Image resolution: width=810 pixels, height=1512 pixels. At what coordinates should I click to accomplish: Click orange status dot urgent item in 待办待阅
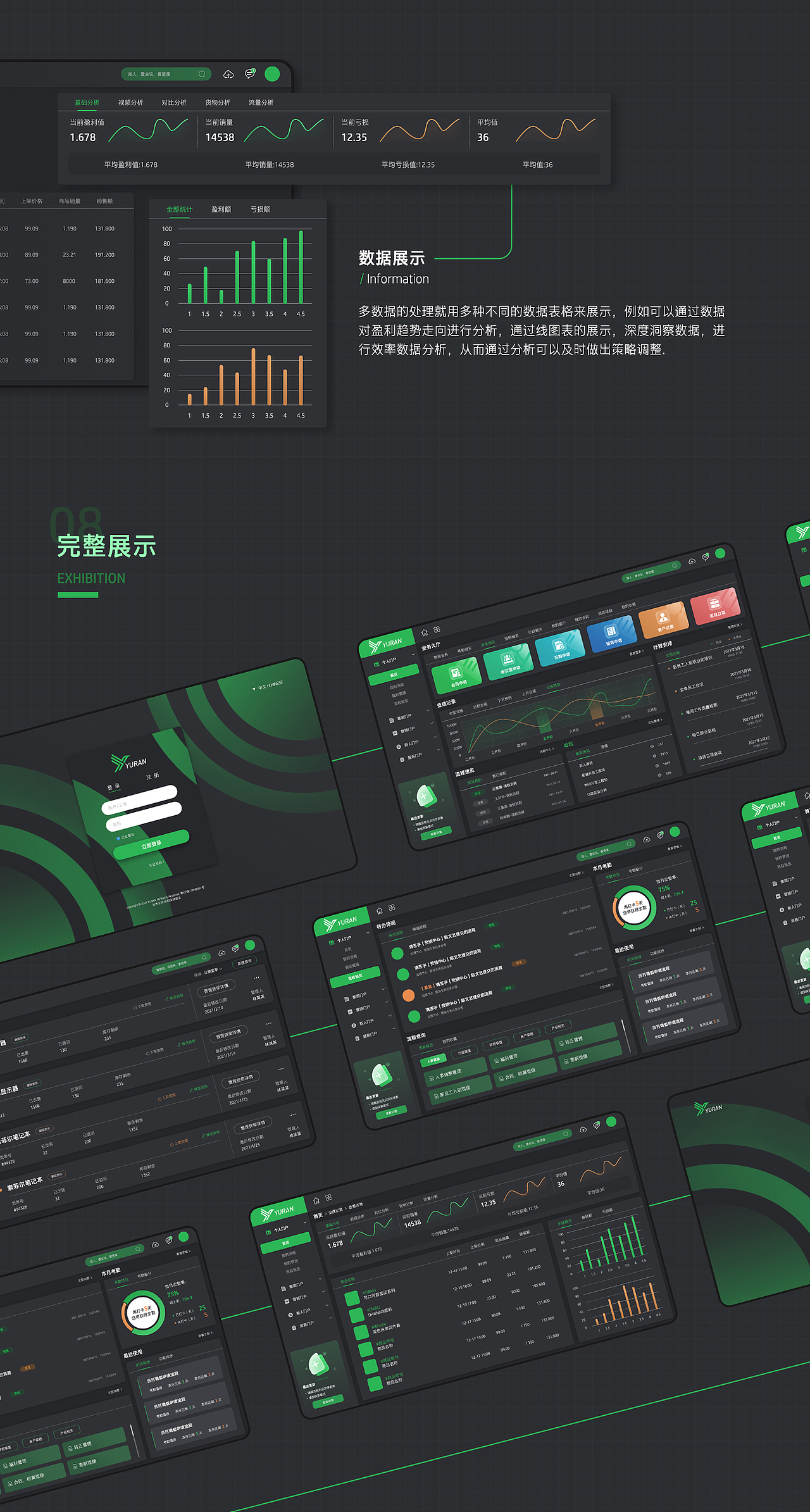coord(409,996)
